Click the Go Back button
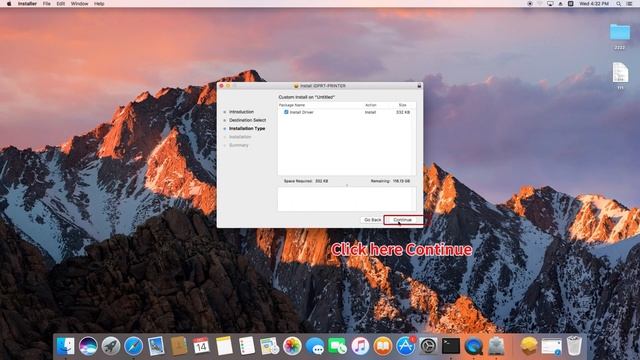640x360 pixels. (x=372, y=220)
